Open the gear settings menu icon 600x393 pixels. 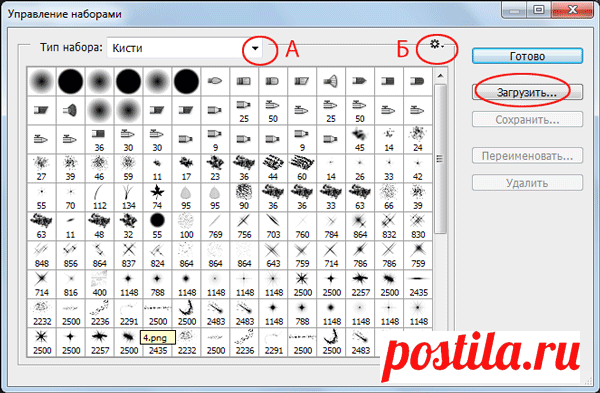437,44
